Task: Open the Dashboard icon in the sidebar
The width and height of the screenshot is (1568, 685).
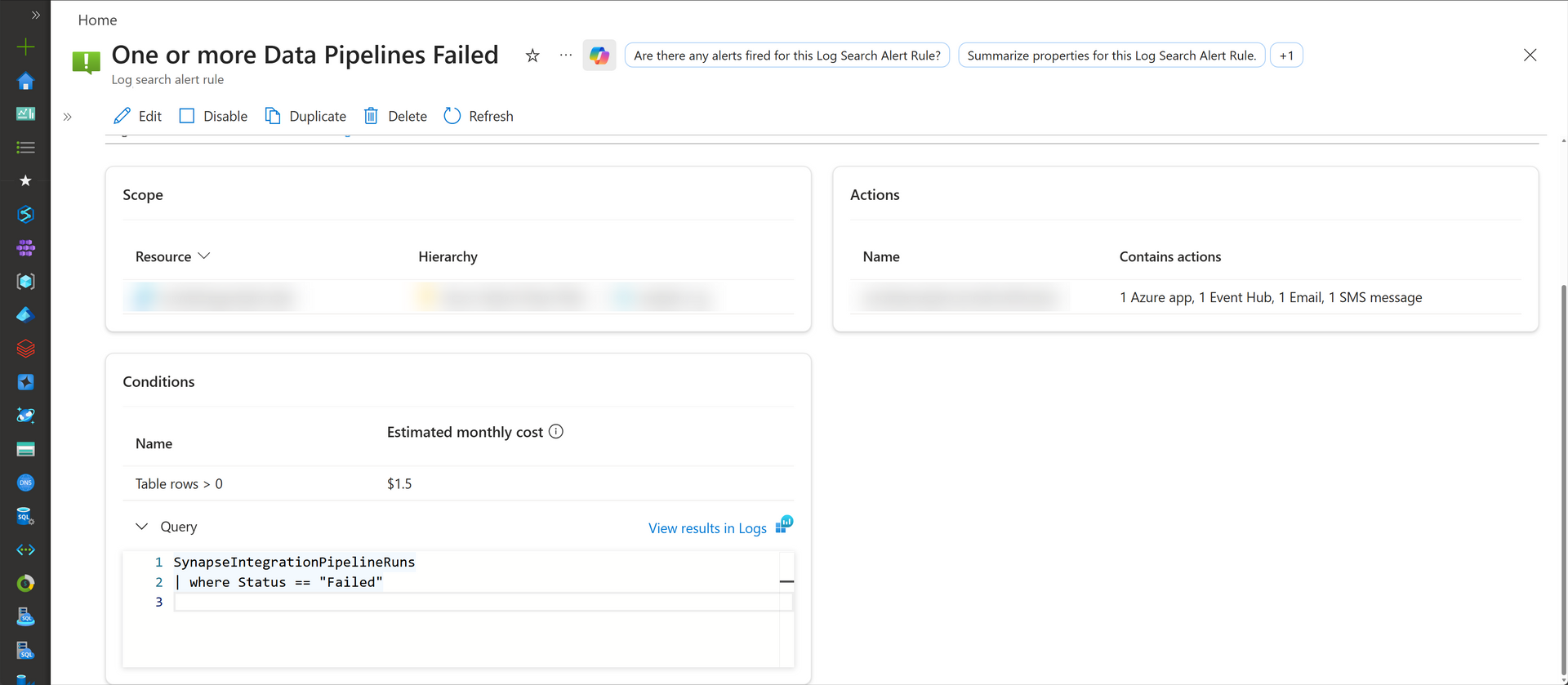Action: coord(25,113)
